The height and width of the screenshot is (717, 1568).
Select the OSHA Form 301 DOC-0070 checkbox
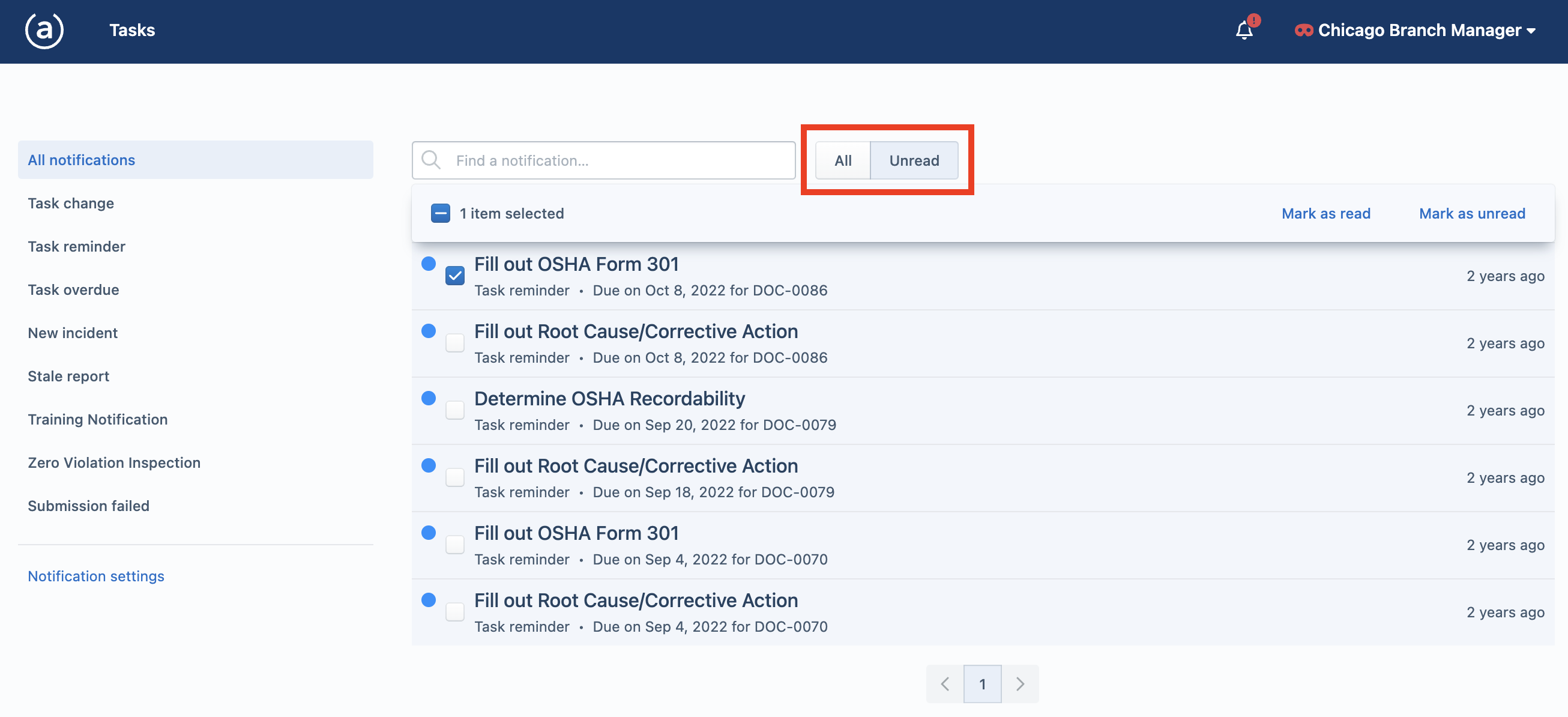point(454,545)
